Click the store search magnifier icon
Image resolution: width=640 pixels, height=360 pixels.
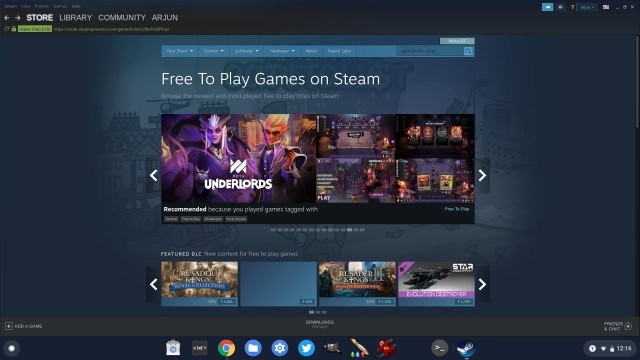click(x=468, y=51)
